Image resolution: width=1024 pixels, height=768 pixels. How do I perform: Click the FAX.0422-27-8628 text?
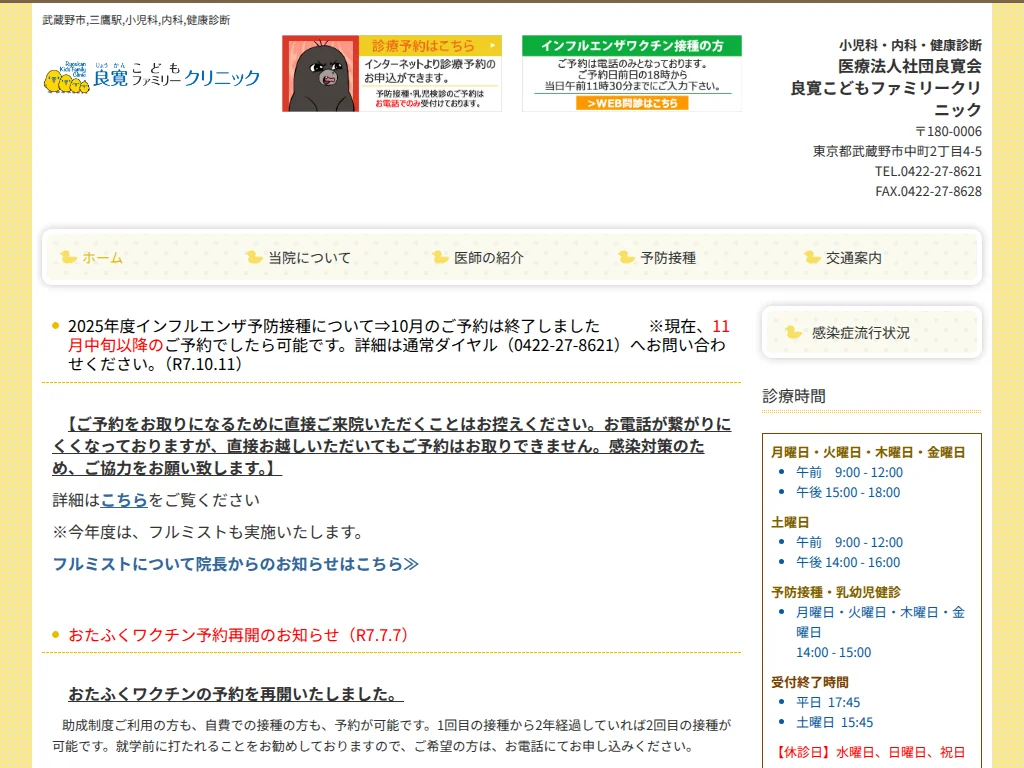point(928,192)
